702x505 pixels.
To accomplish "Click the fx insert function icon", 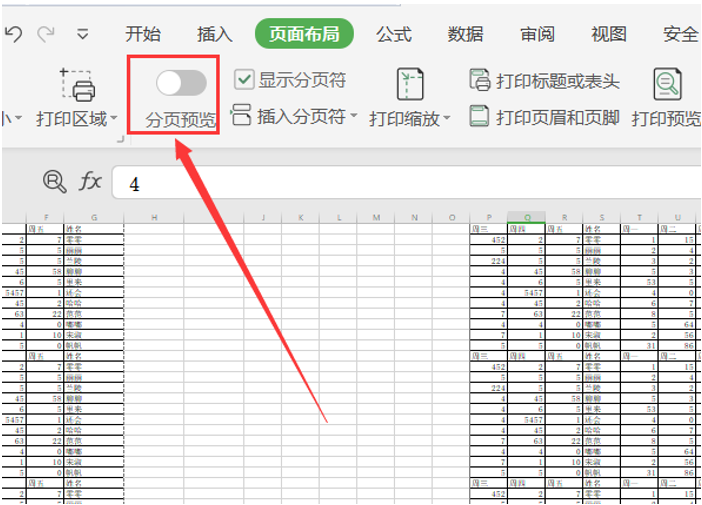I will [90, 181].
